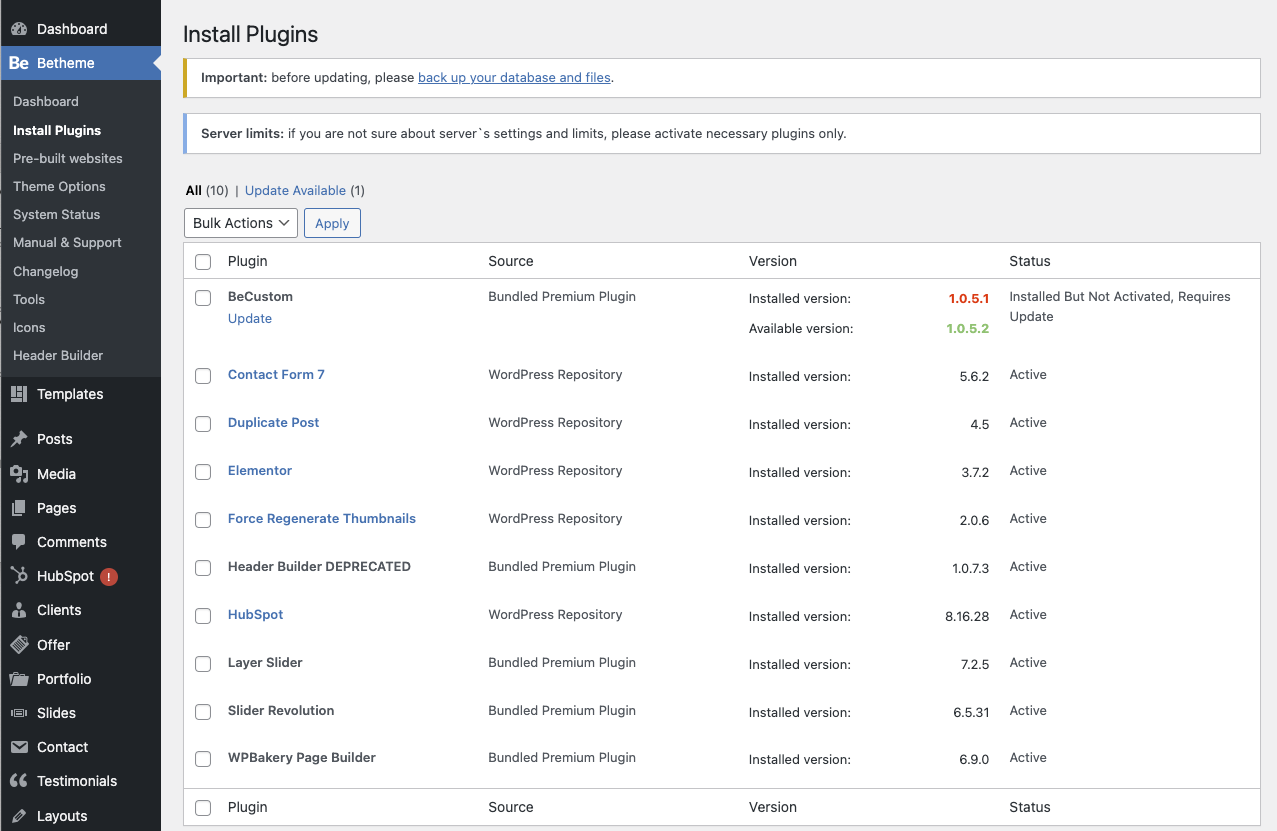Check the BeCustom plugin checkbox
1277x831 pixels.
click(203, 298)
